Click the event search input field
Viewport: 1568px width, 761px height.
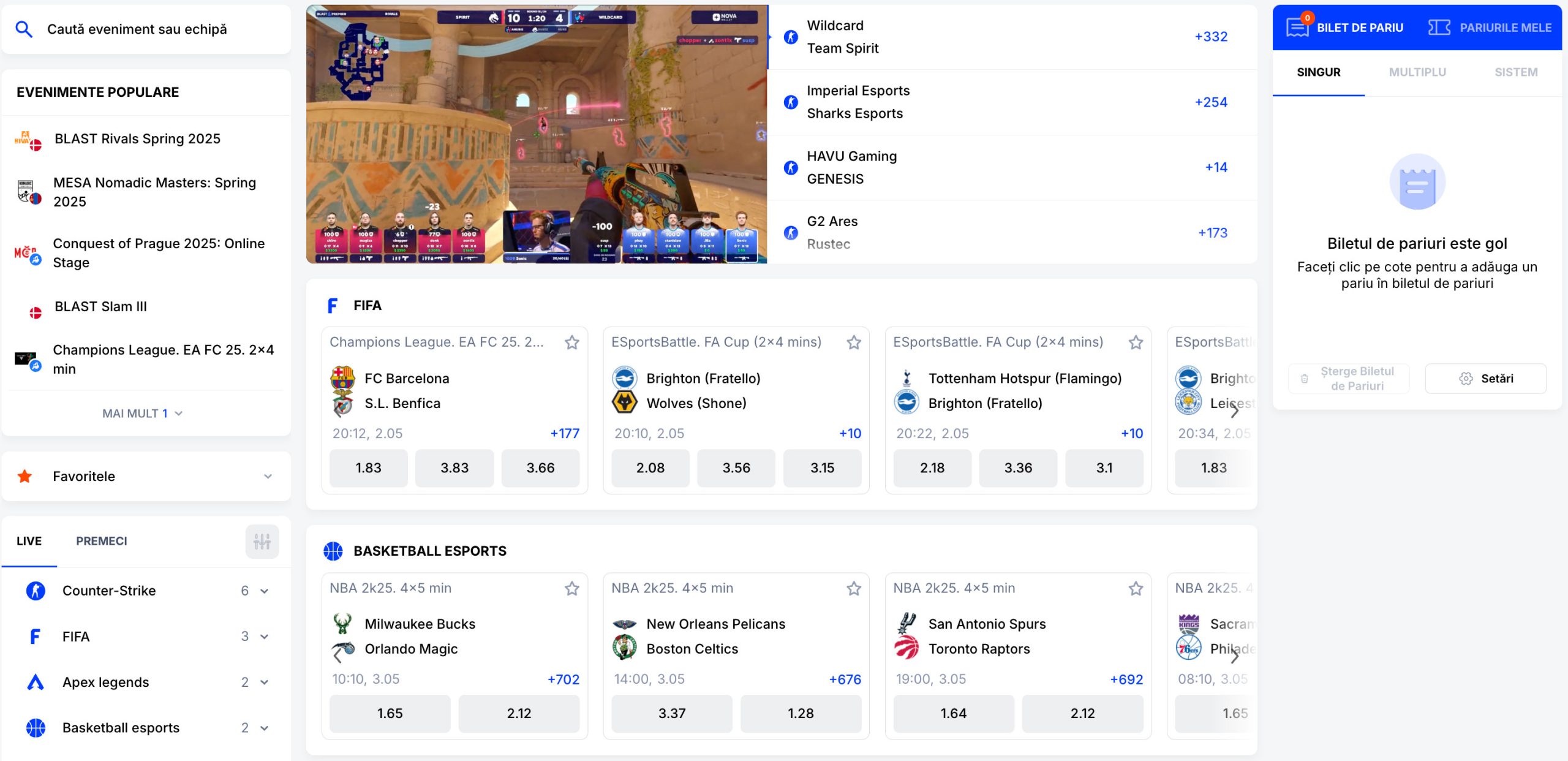pos(146,29)
